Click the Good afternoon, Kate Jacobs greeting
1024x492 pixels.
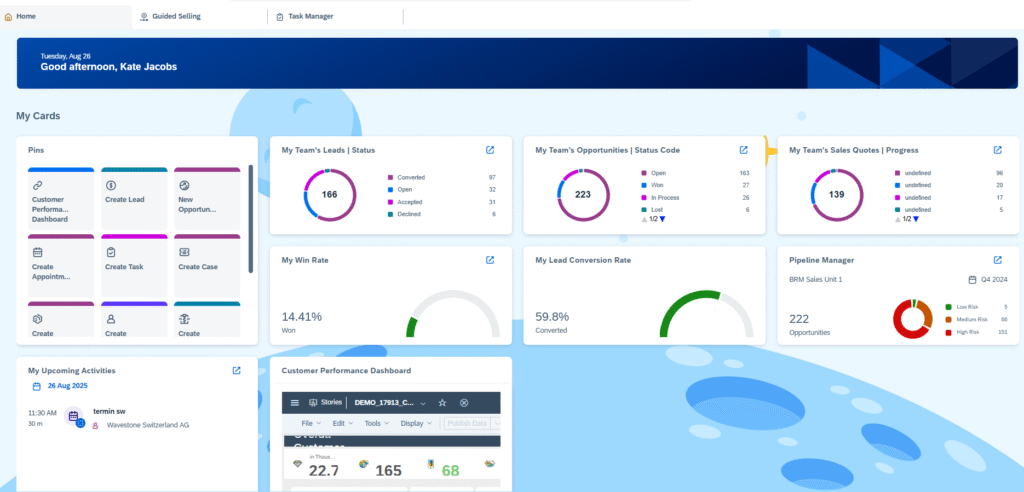pyautogui.click(x=108, y=67)
